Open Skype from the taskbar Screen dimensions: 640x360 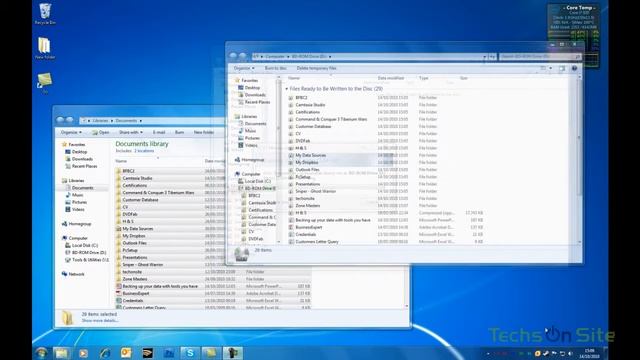click(190, 353)
